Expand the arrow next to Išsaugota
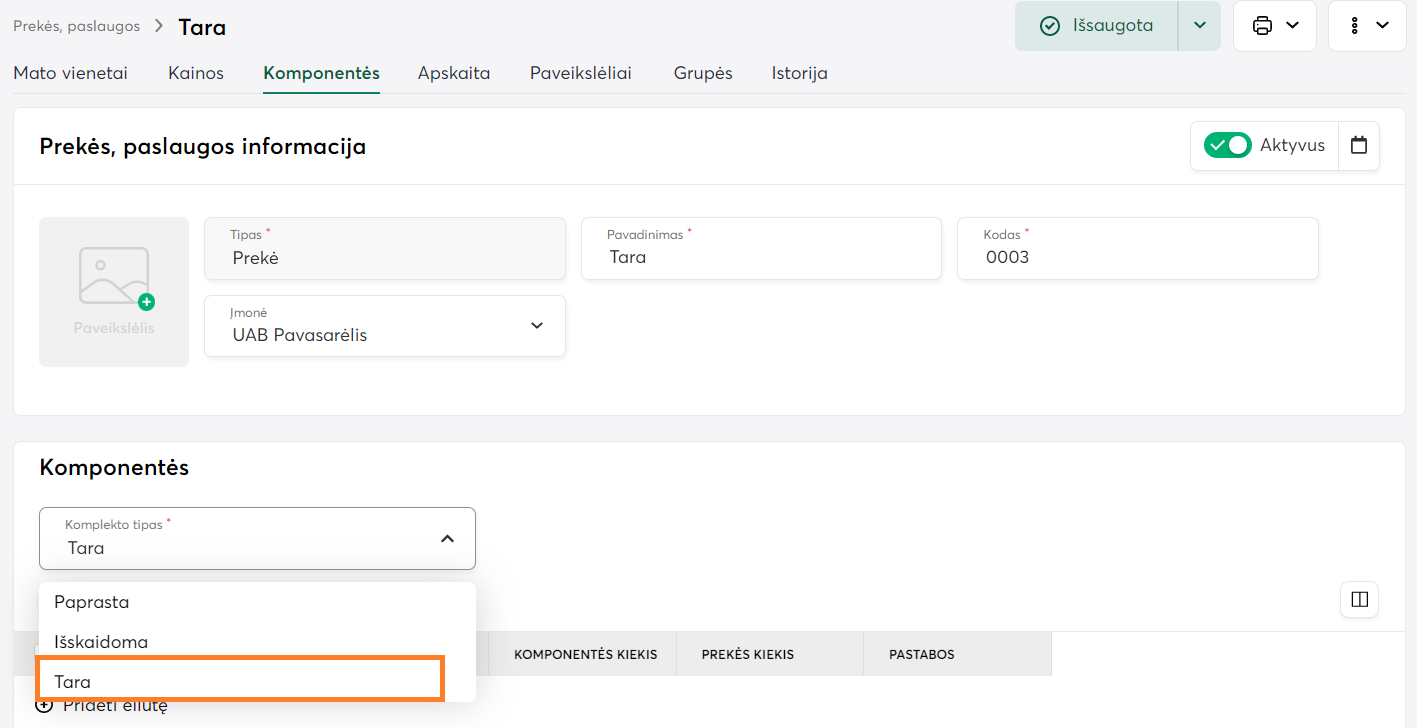 coord(1199,26)
